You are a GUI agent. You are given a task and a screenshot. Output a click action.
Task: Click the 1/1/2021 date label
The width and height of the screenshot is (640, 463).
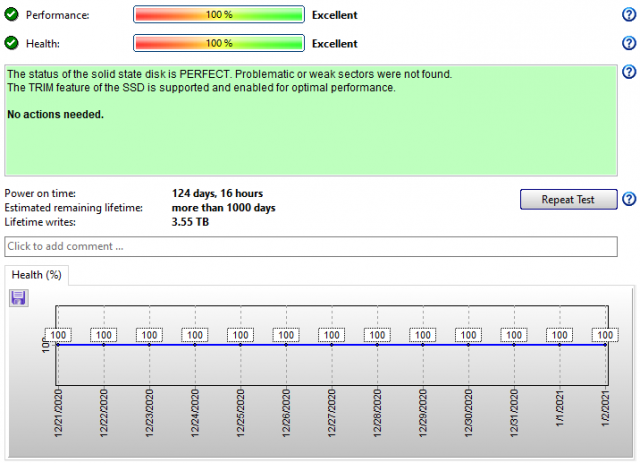560,409
